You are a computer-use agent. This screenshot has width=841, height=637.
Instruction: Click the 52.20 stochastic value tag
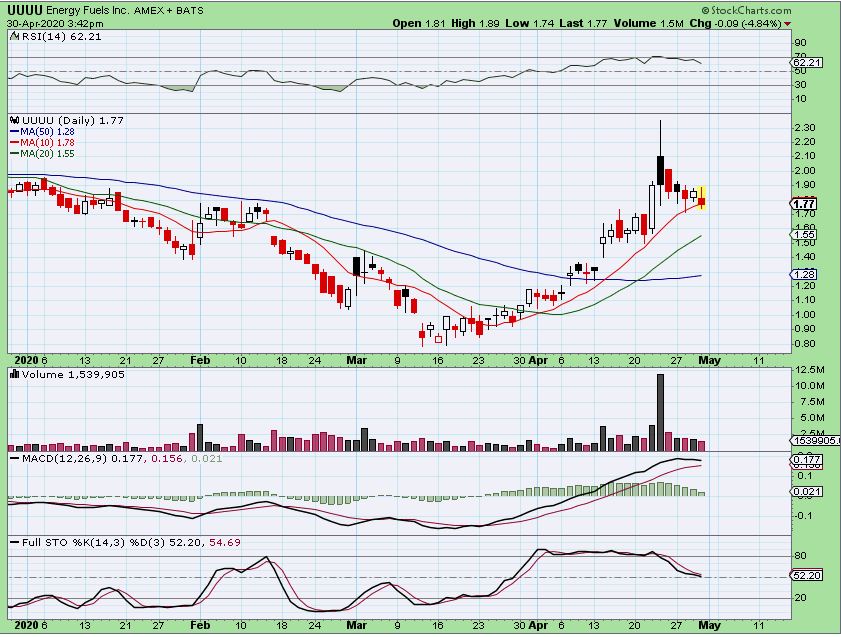[806, 576]
